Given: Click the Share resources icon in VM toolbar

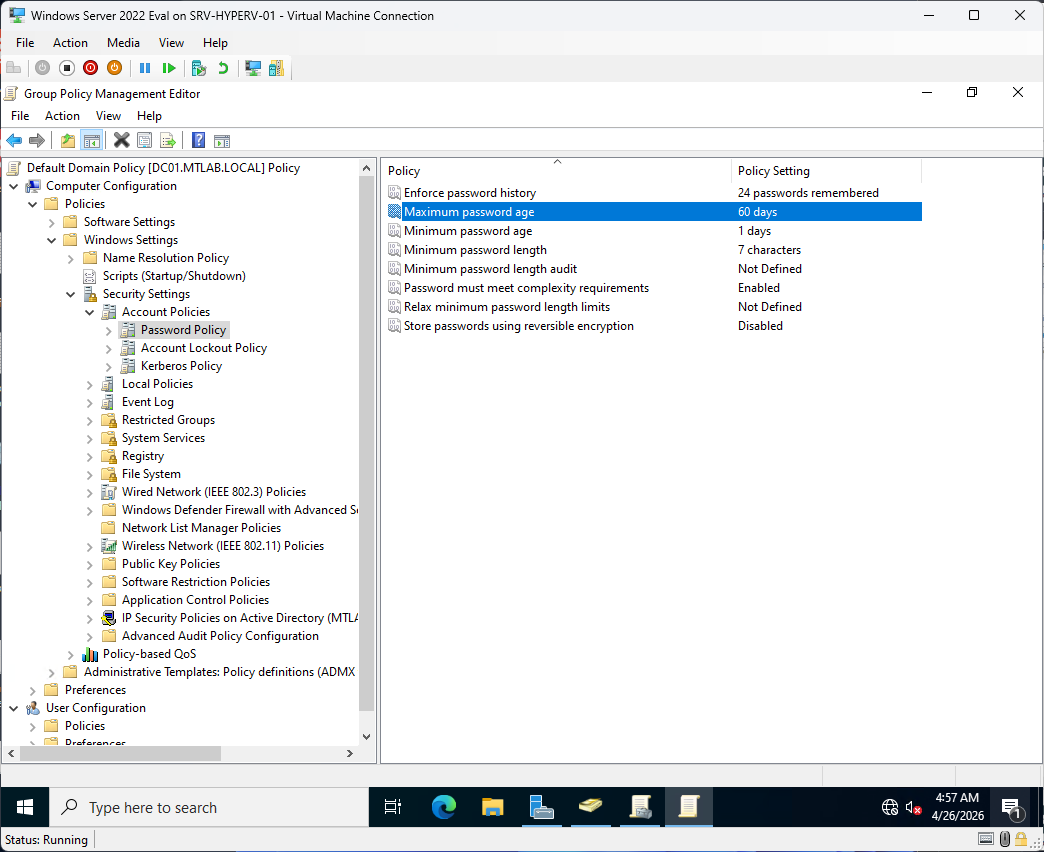Looking at the screenshot, I should coord(276,68).
